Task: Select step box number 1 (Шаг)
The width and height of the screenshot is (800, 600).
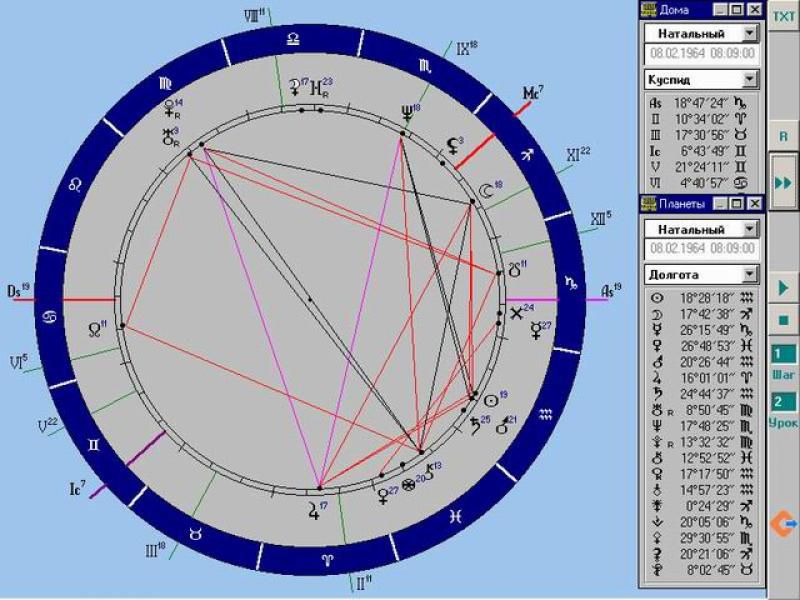Action: 783,354
